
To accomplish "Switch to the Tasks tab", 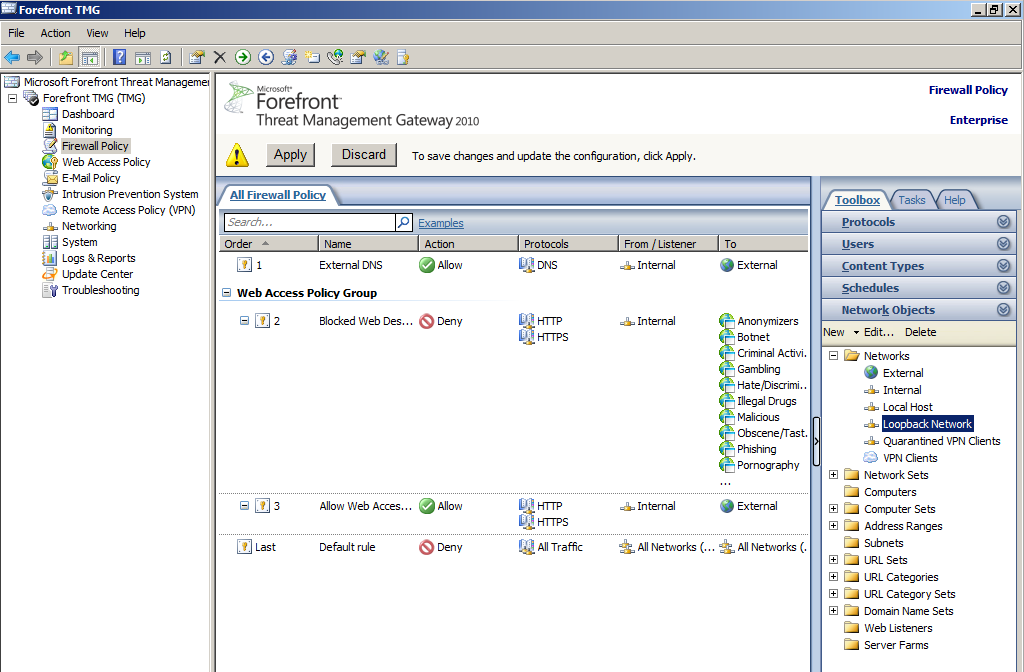I will tap(911, 200).
